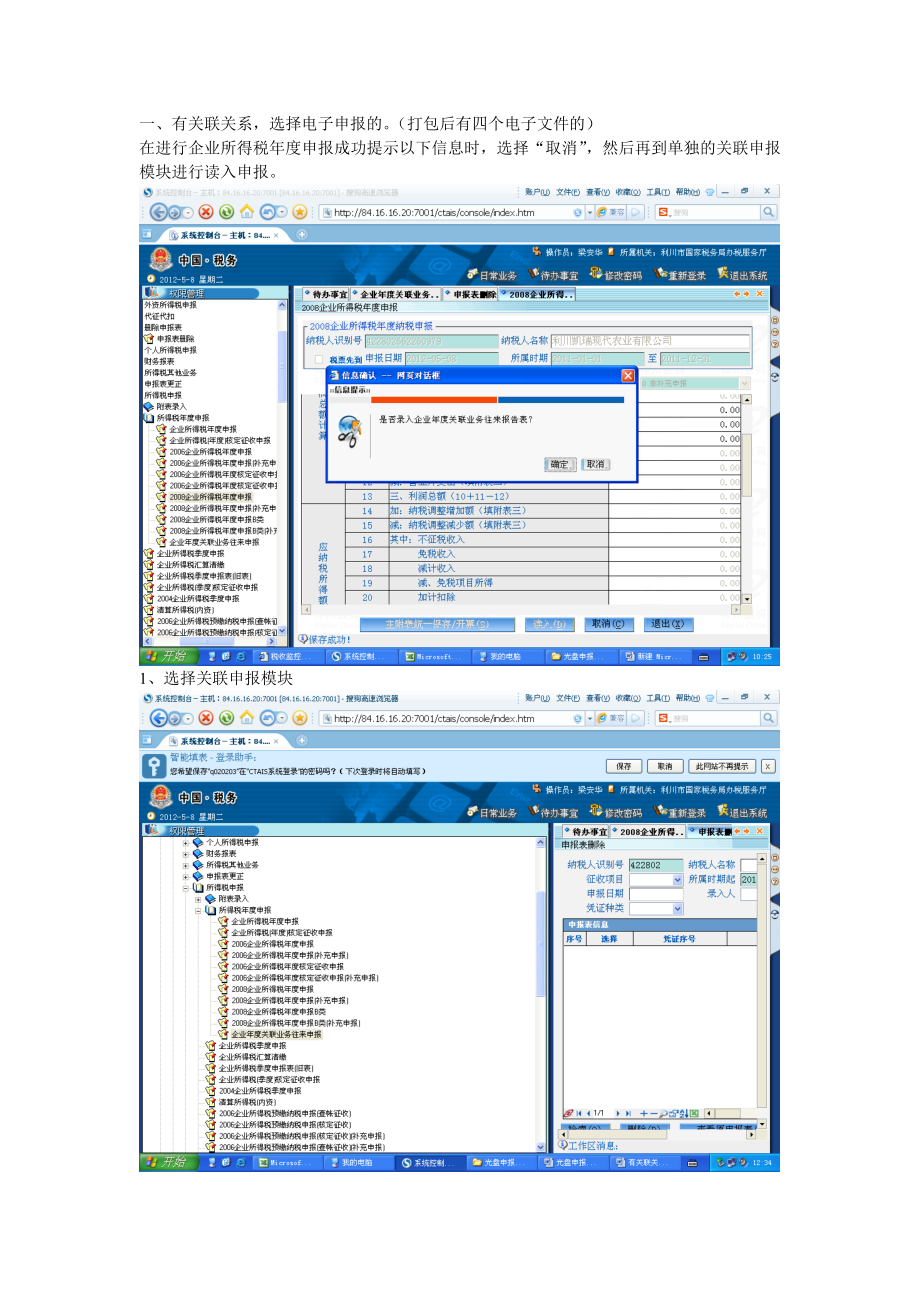Open the 收藏(O) menu in the bottom browser
Viewport: 920px width, 1302px height.
coord(628,697)
